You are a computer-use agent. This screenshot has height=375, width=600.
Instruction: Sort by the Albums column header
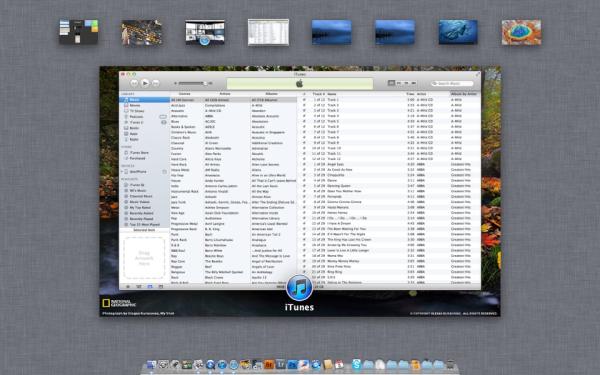point(272,94)
